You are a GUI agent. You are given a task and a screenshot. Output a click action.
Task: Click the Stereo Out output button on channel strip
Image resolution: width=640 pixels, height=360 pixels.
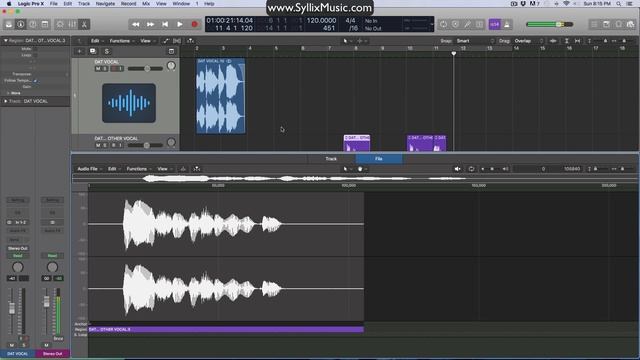click(18, 248)
